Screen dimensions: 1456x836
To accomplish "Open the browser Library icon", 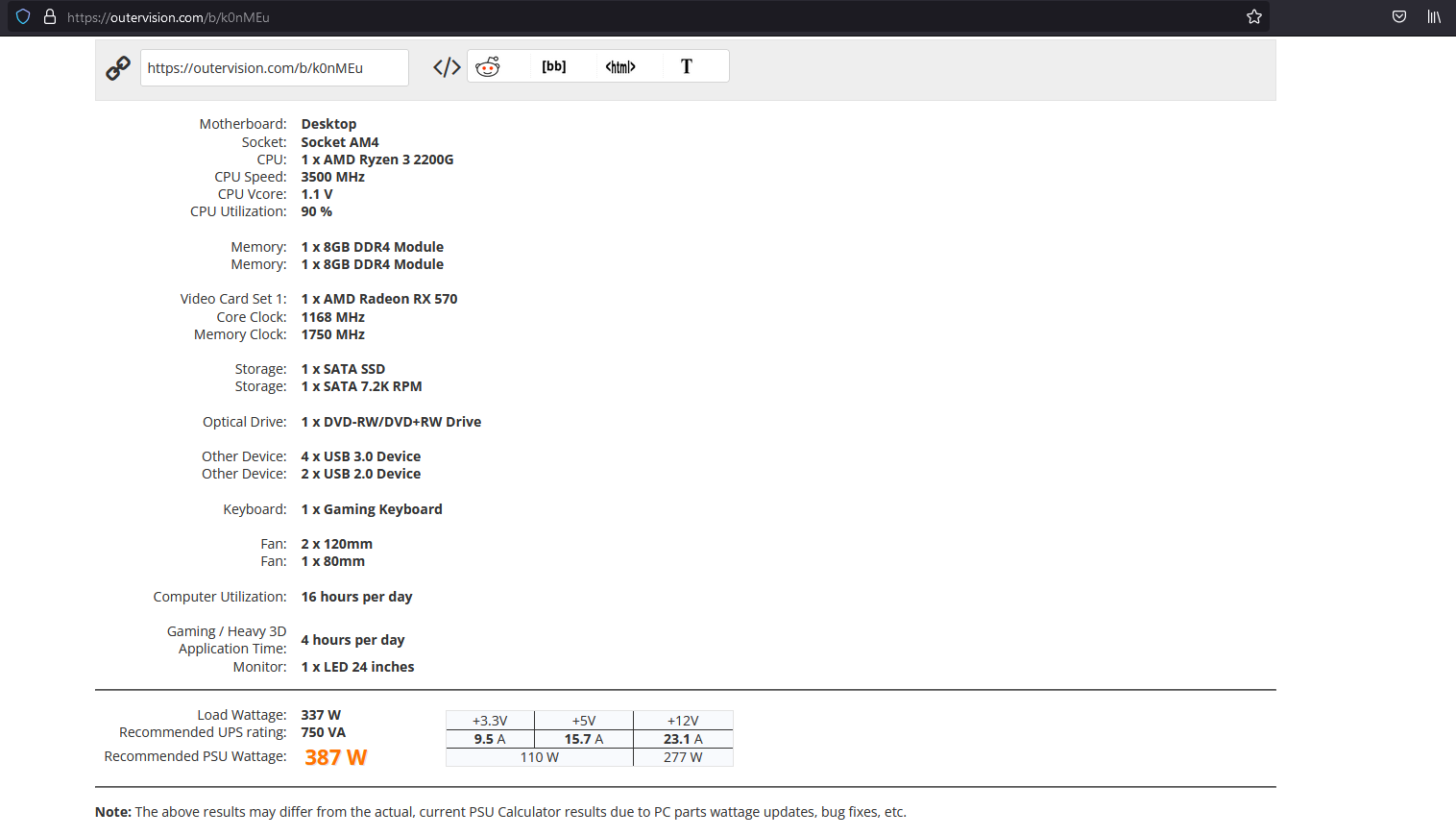I will pos(1434,16).
